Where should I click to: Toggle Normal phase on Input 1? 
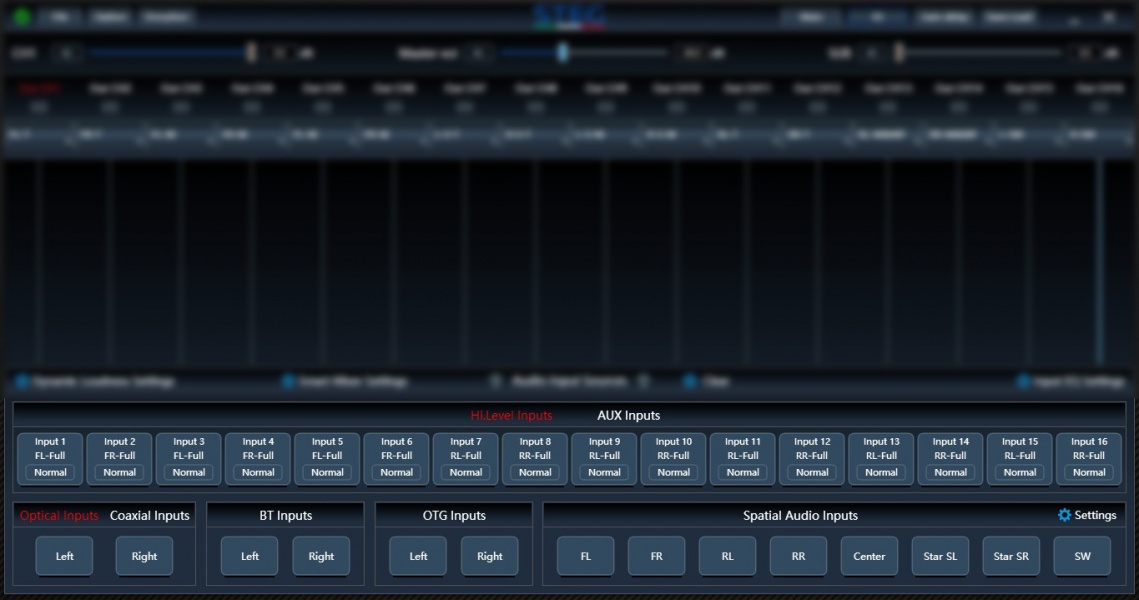click(x=50, y=472)
